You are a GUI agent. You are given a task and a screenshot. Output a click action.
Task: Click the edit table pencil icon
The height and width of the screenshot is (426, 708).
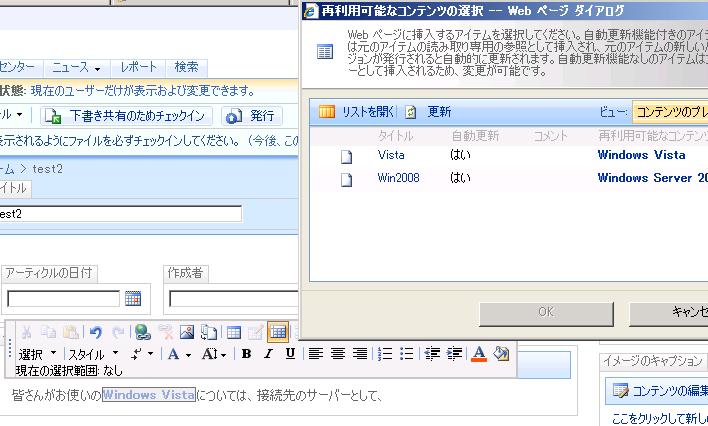pyautogui.click(x=256, y=332)
